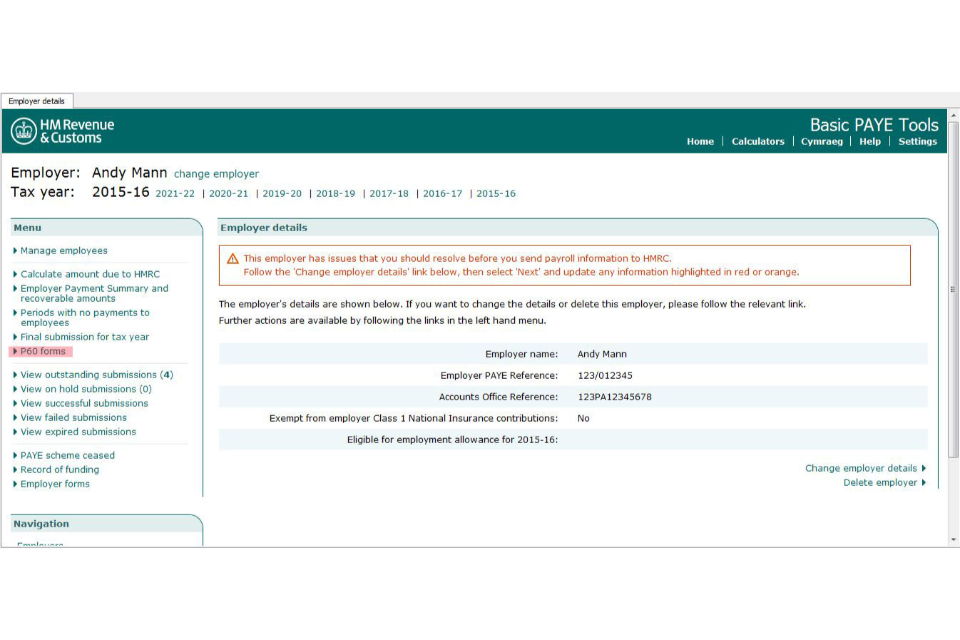Click the employer name value Andy Mann
The image size is (960, 640).
tap(602, 354)
